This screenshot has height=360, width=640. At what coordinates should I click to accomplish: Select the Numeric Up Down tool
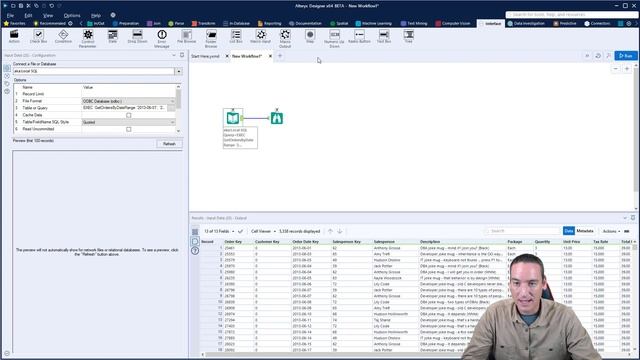tap(334, 39)
